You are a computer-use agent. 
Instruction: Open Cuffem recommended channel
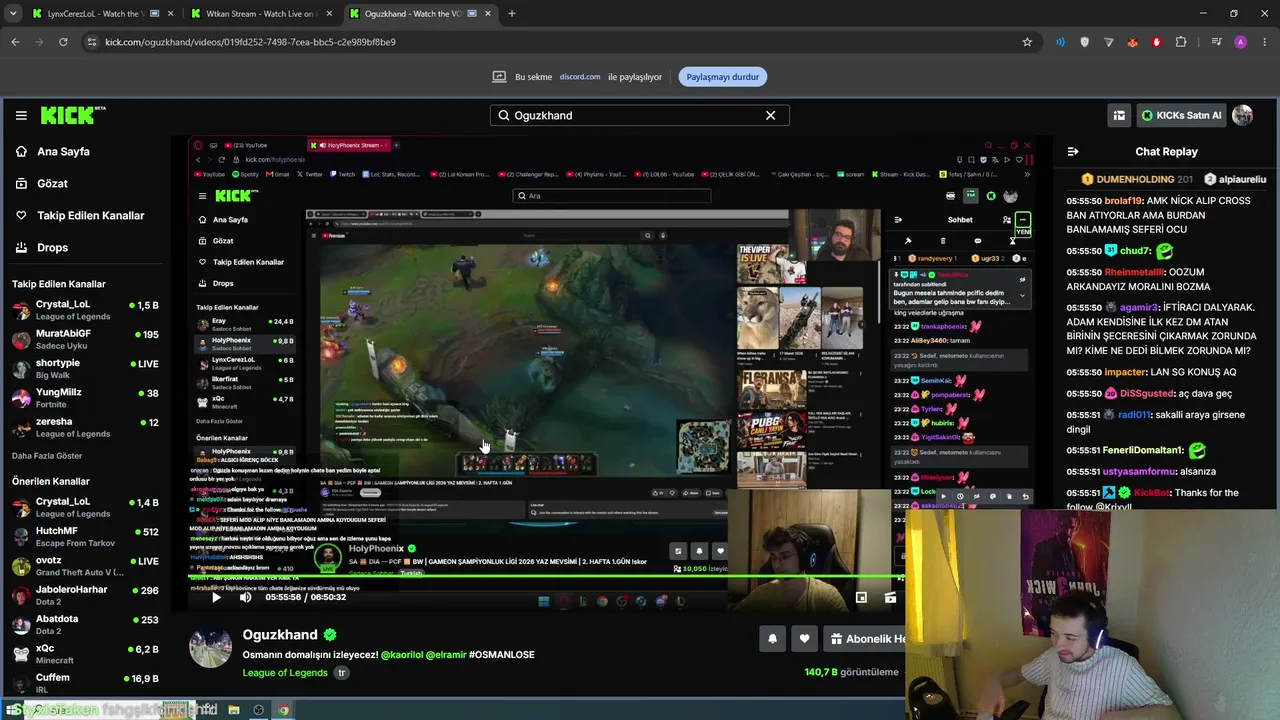85,683
